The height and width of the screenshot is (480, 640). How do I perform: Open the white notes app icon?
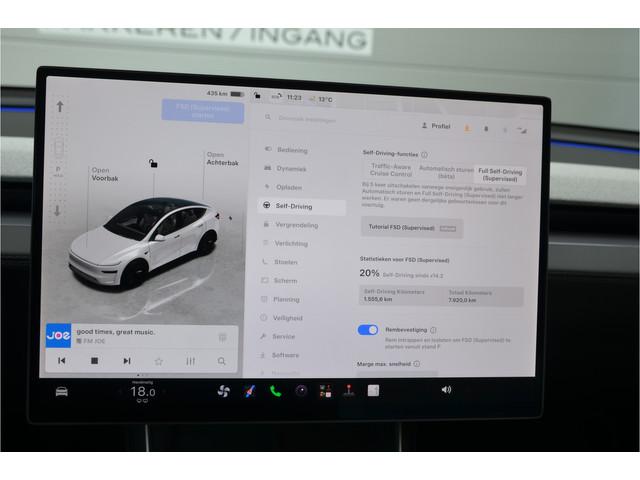[373, 391]
